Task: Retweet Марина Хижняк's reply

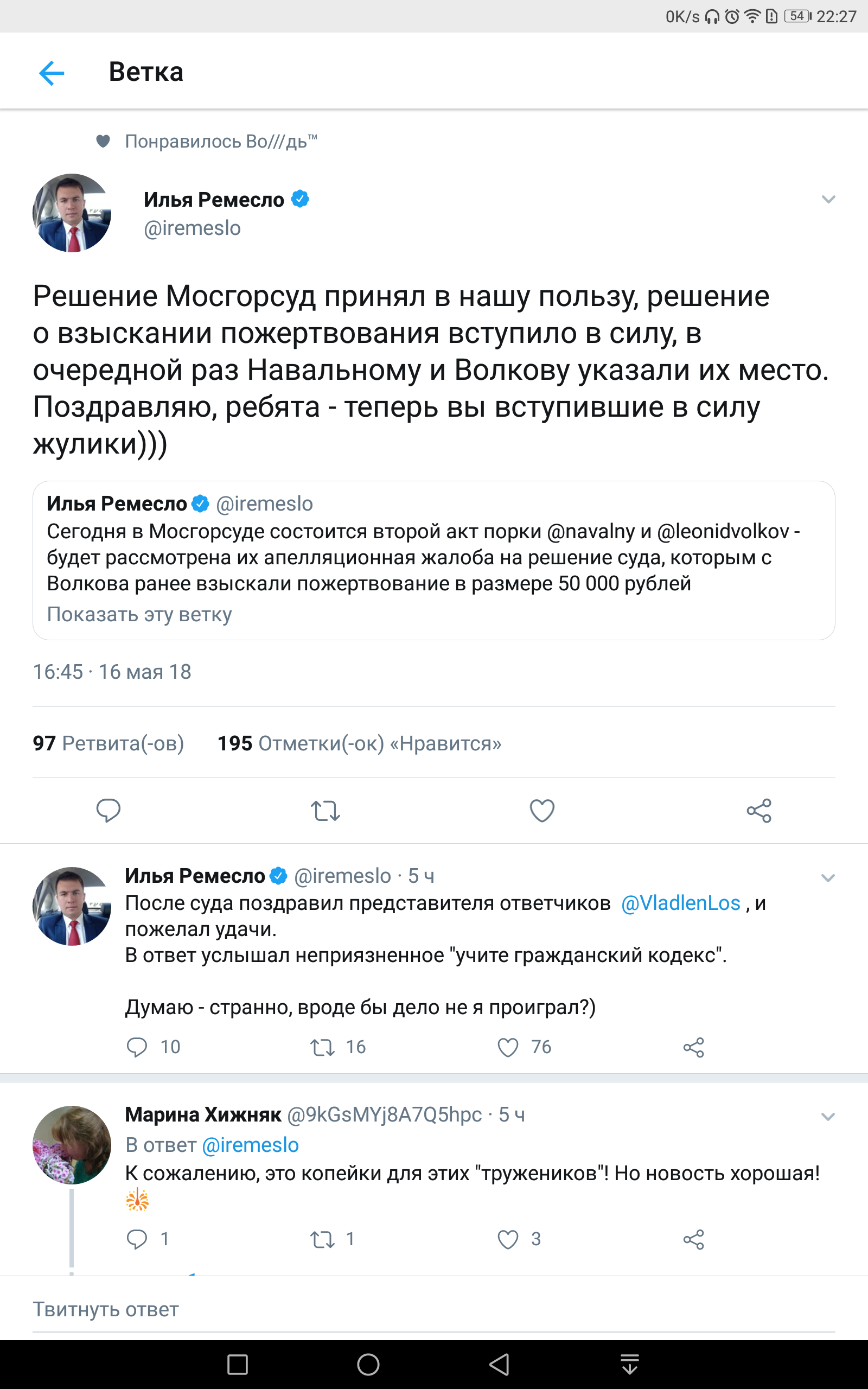Action: point(323,1239)
